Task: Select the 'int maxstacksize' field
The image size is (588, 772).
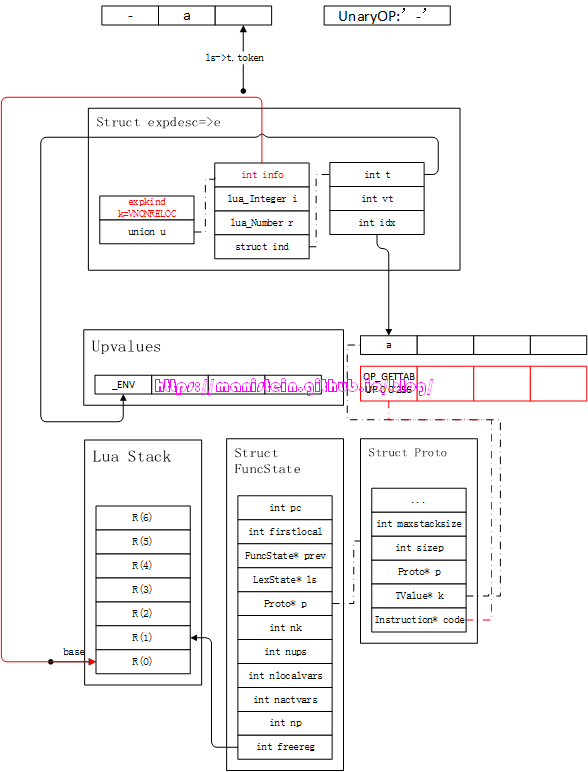Action: click(x=419, y=524)
